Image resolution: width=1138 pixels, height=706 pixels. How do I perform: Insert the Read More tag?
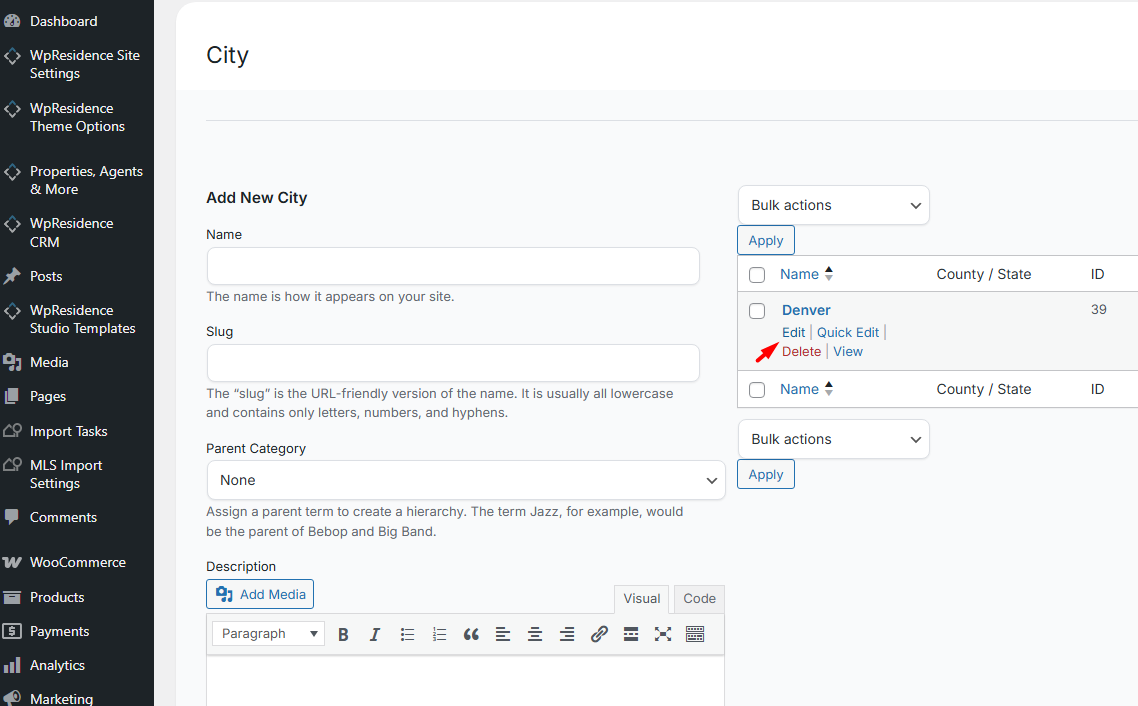tap(631, 634)
